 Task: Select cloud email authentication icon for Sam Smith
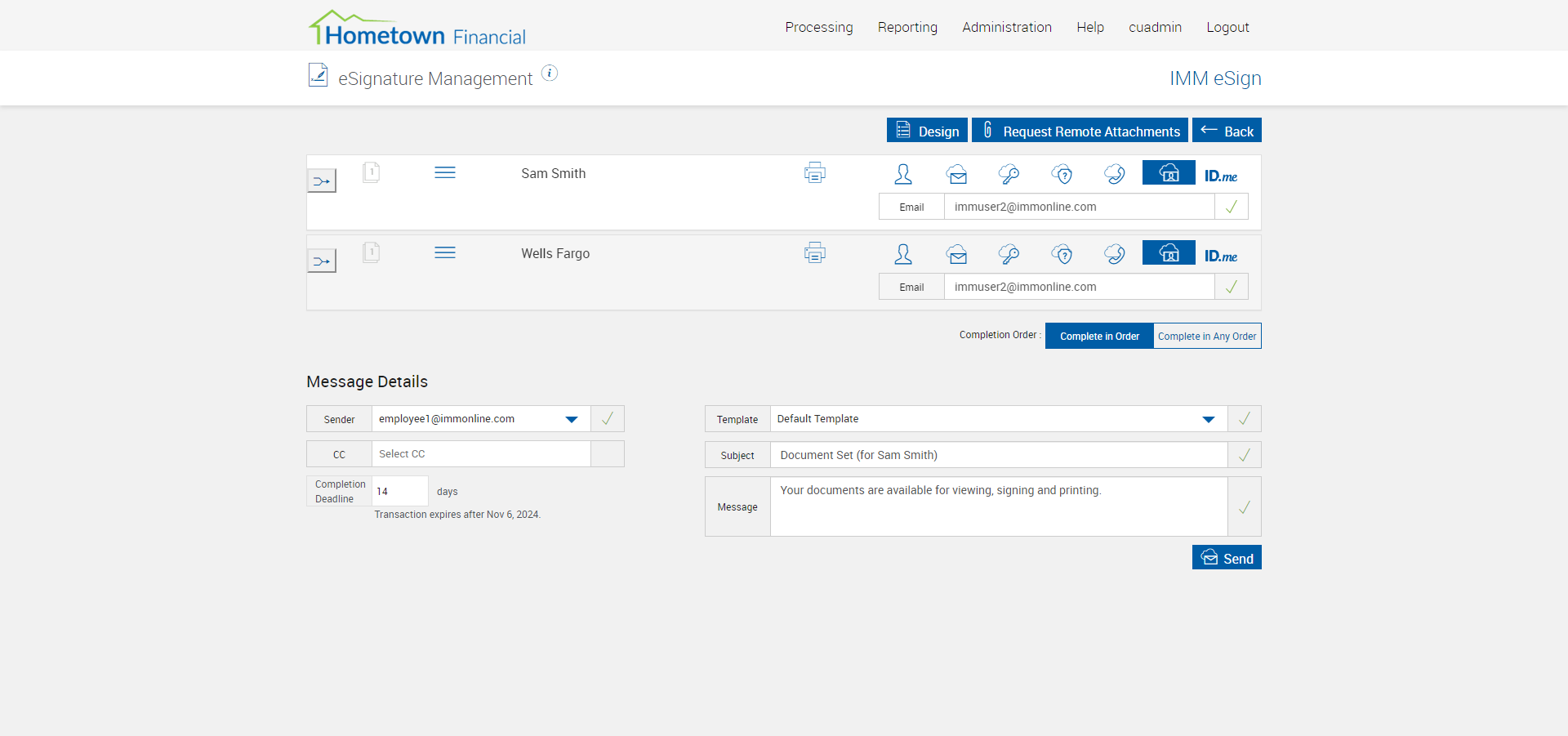[957, 174]
